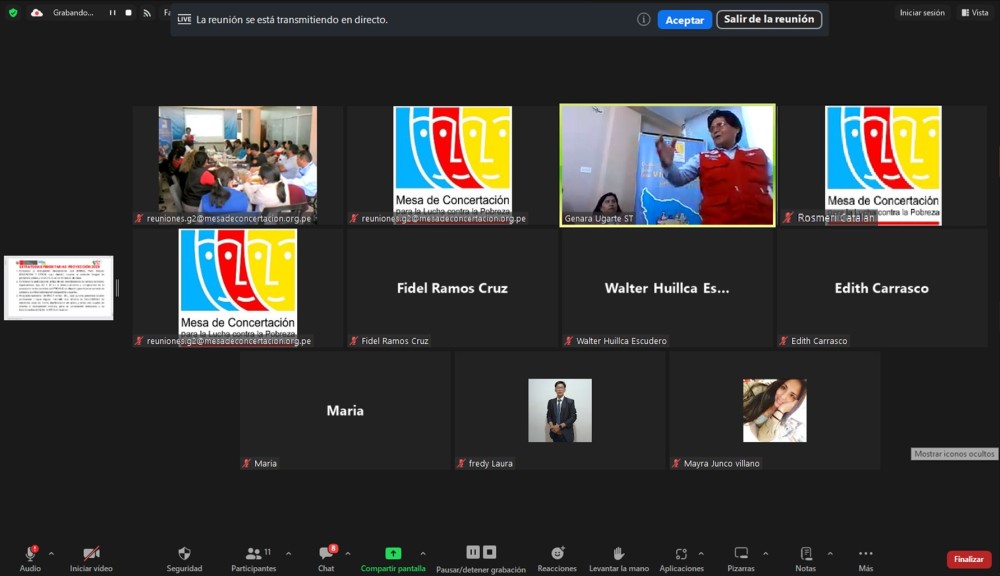This screenshot has height=576, width=1000.
Task: Click the Reacciones emoji icon
Action: (x=557, y=553)
